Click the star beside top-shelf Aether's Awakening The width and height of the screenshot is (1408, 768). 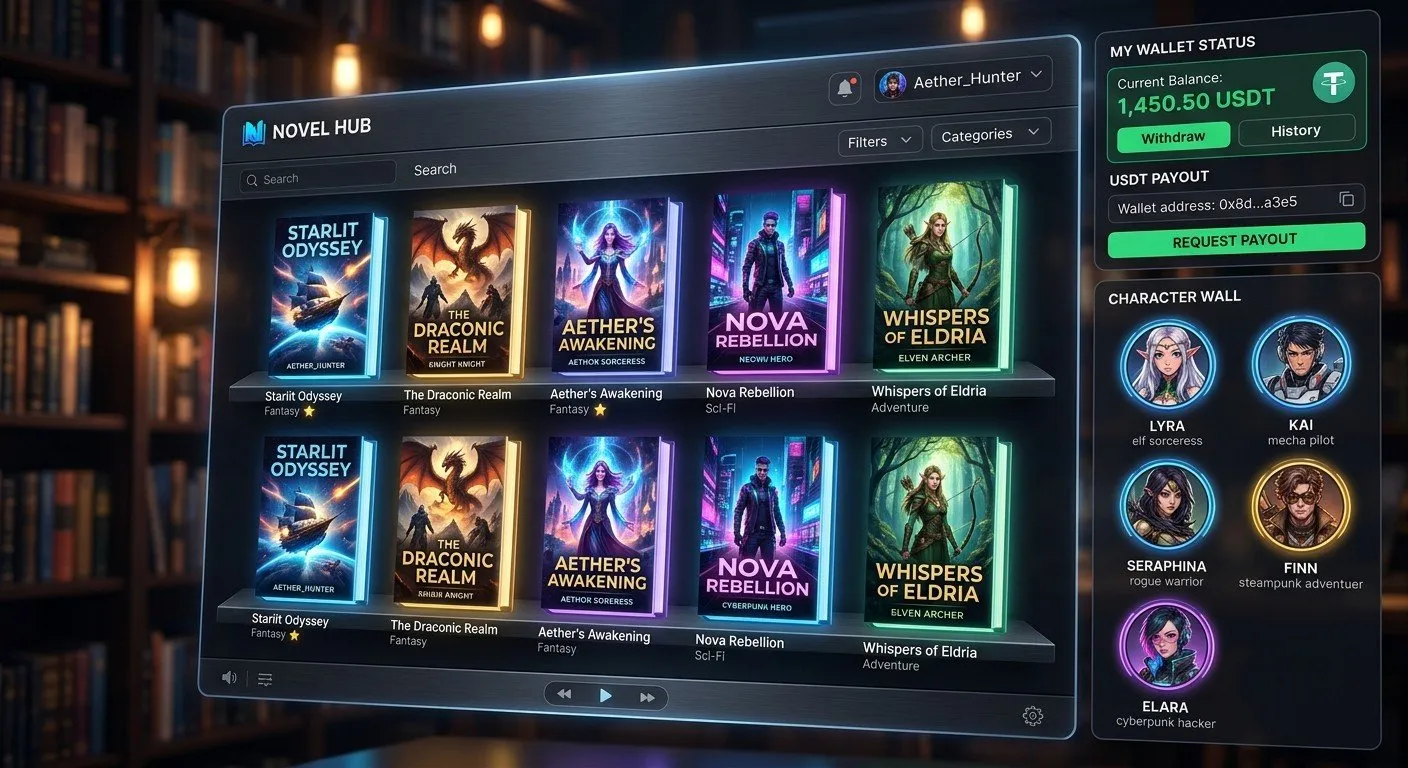pyautogui.click(x=600, y=410)
